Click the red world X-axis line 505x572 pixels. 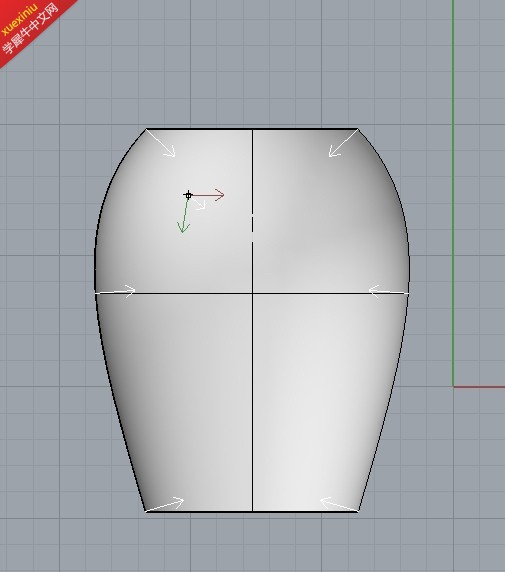479,387
